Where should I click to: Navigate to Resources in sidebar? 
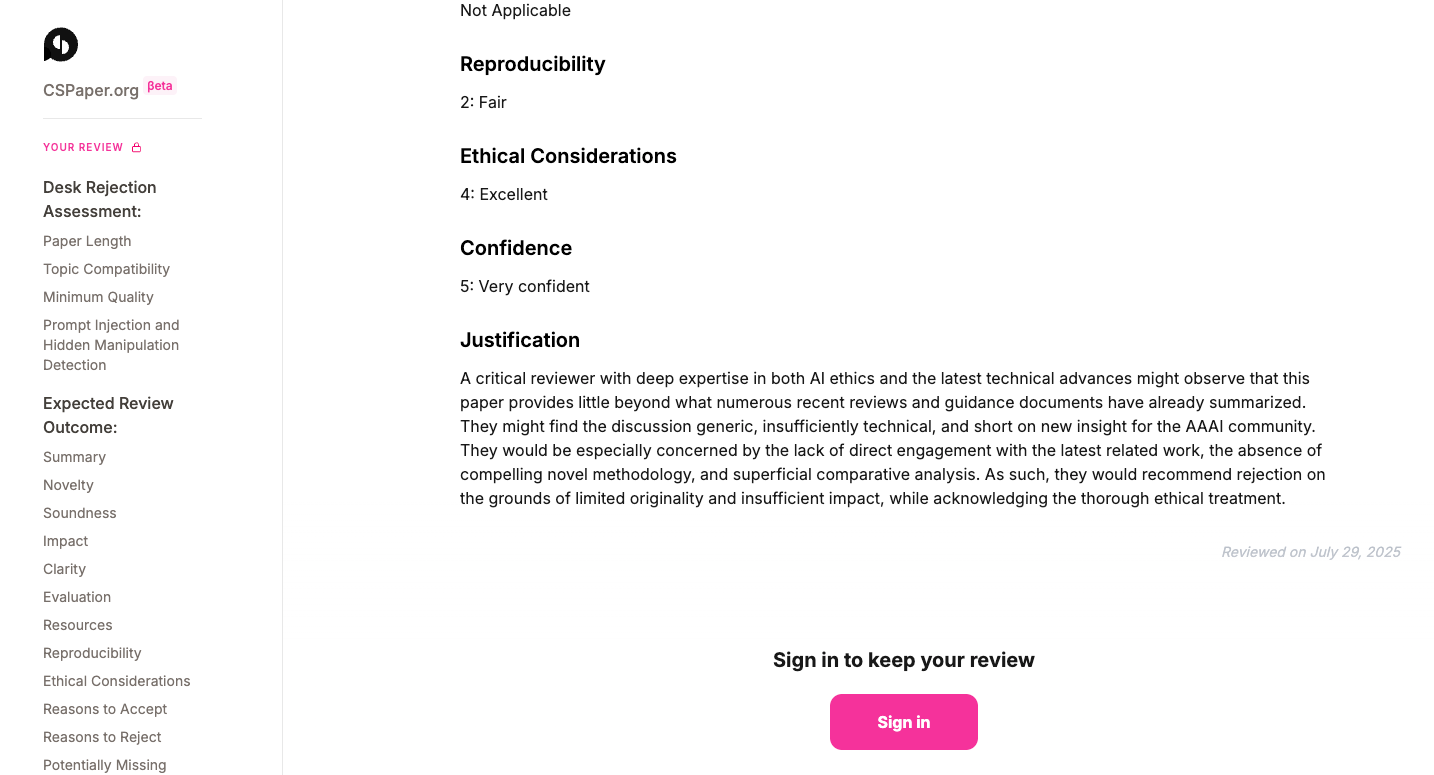point(77,625)
